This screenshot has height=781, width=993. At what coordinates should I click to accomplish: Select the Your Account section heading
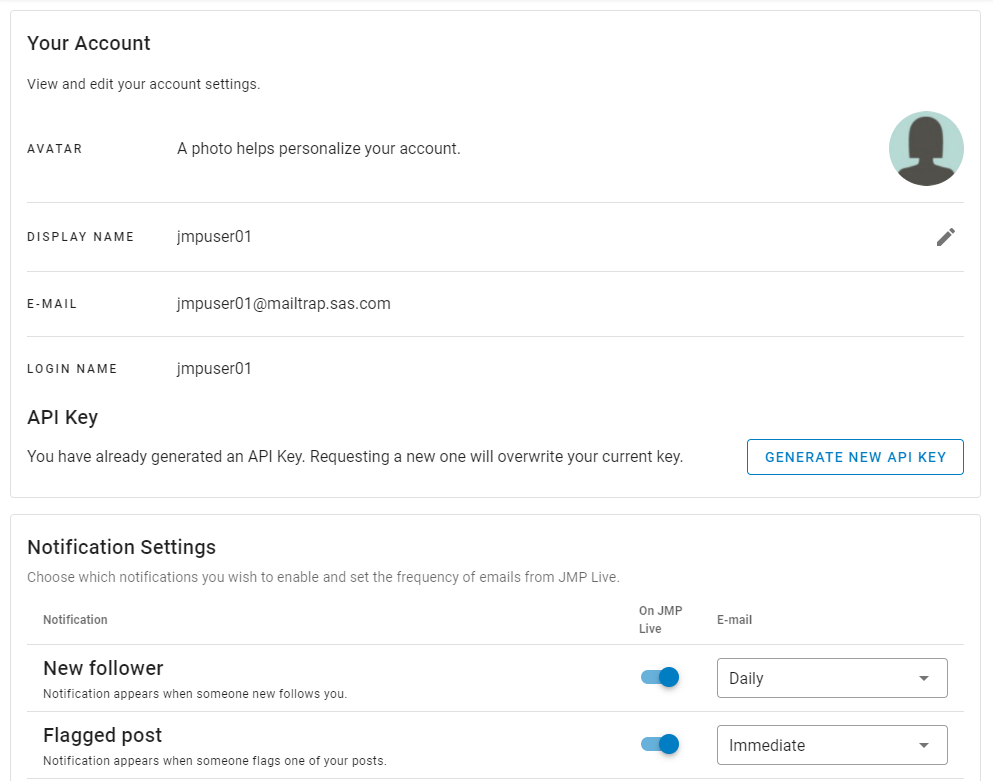pos(88,43)
